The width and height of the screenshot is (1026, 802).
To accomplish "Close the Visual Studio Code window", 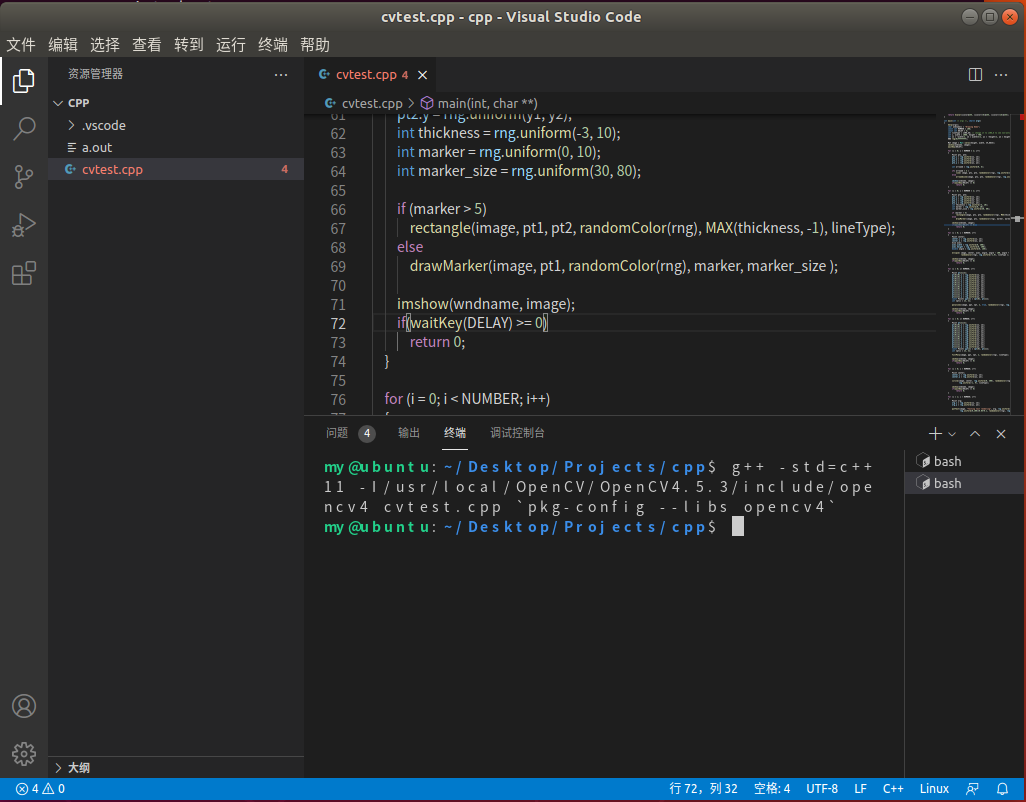I will coord(1010,17).
